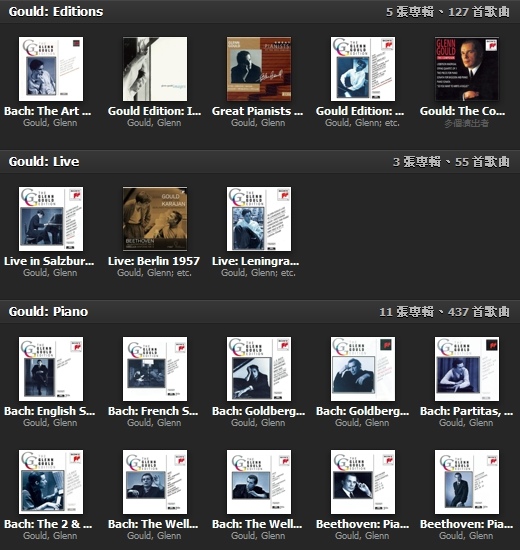Click the '多個演出者' artist label

pyautogui.click(x=466, y=123)
